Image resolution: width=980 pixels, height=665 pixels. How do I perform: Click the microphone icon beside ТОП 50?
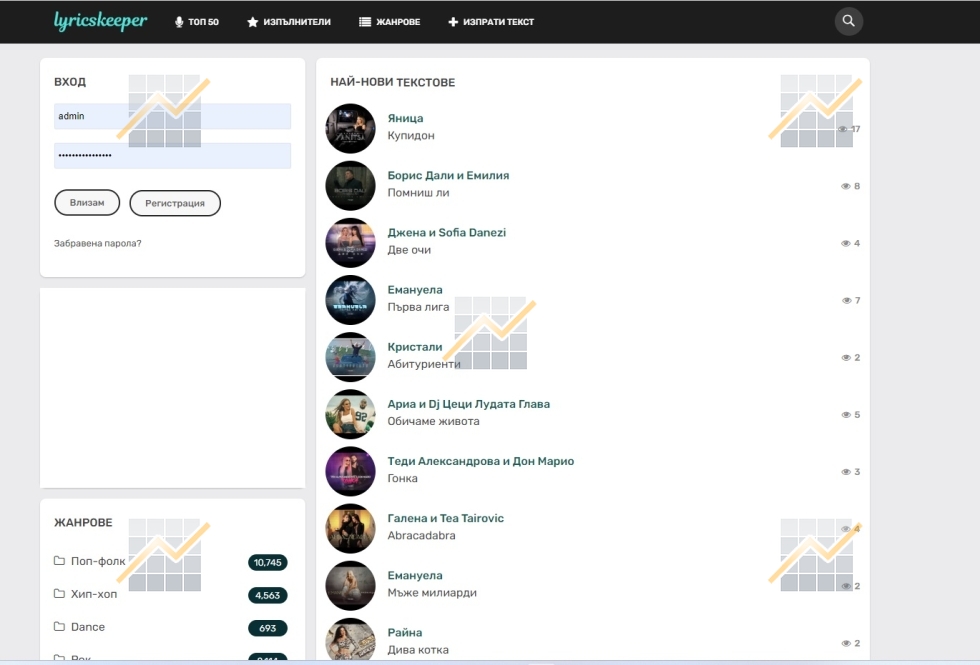click(179, 22)
